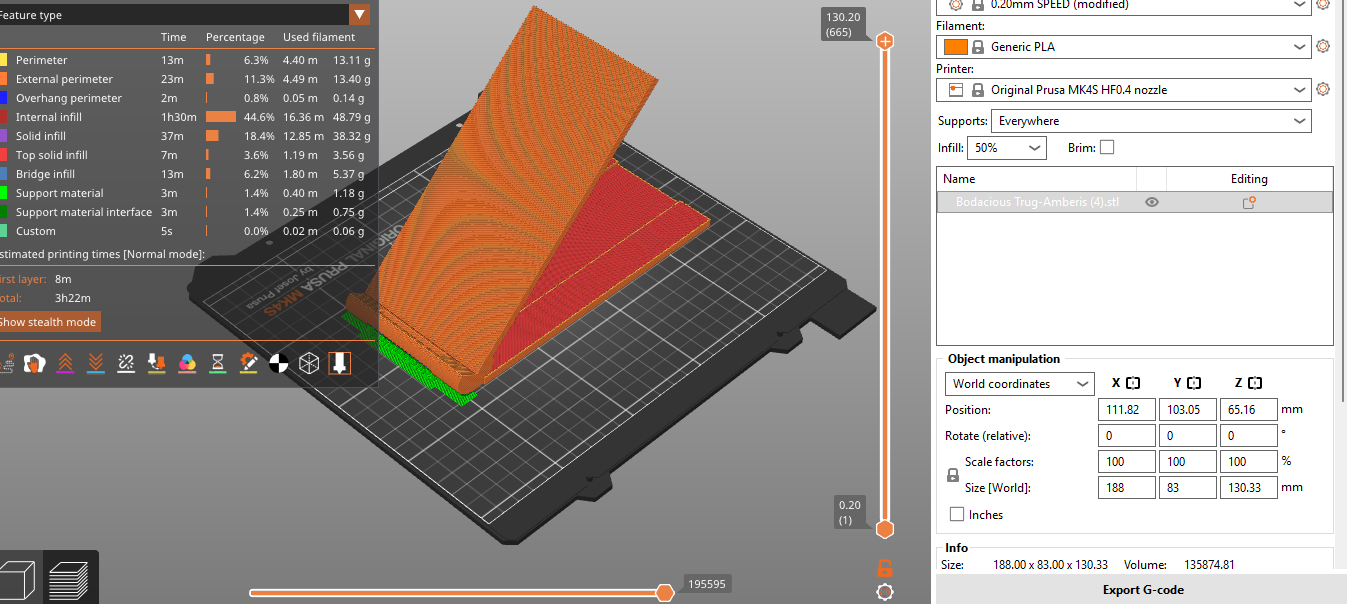1347x604 pixels.
Task: Click the vertical slider lock icon
Action: tap(884, 568)
